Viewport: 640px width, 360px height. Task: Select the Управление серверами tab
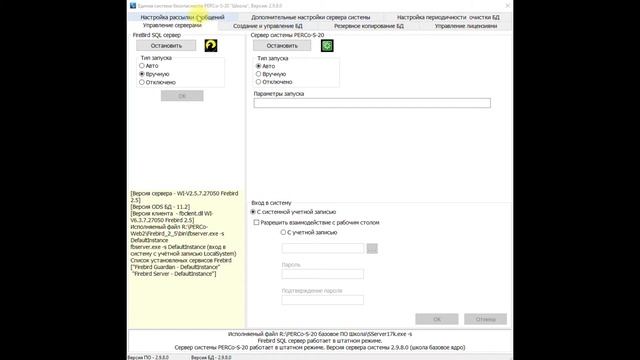[172, 25]
